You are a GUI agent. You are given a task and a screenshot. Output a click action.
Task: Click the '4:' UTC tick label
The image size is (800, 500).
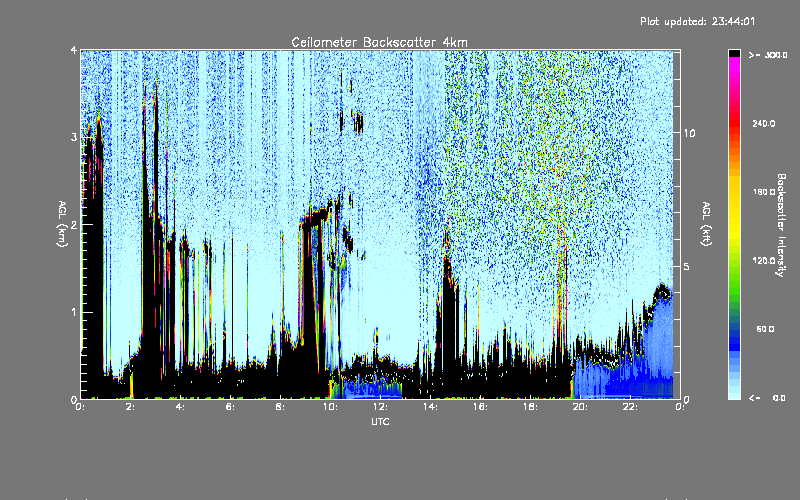(x=180, y=407)
